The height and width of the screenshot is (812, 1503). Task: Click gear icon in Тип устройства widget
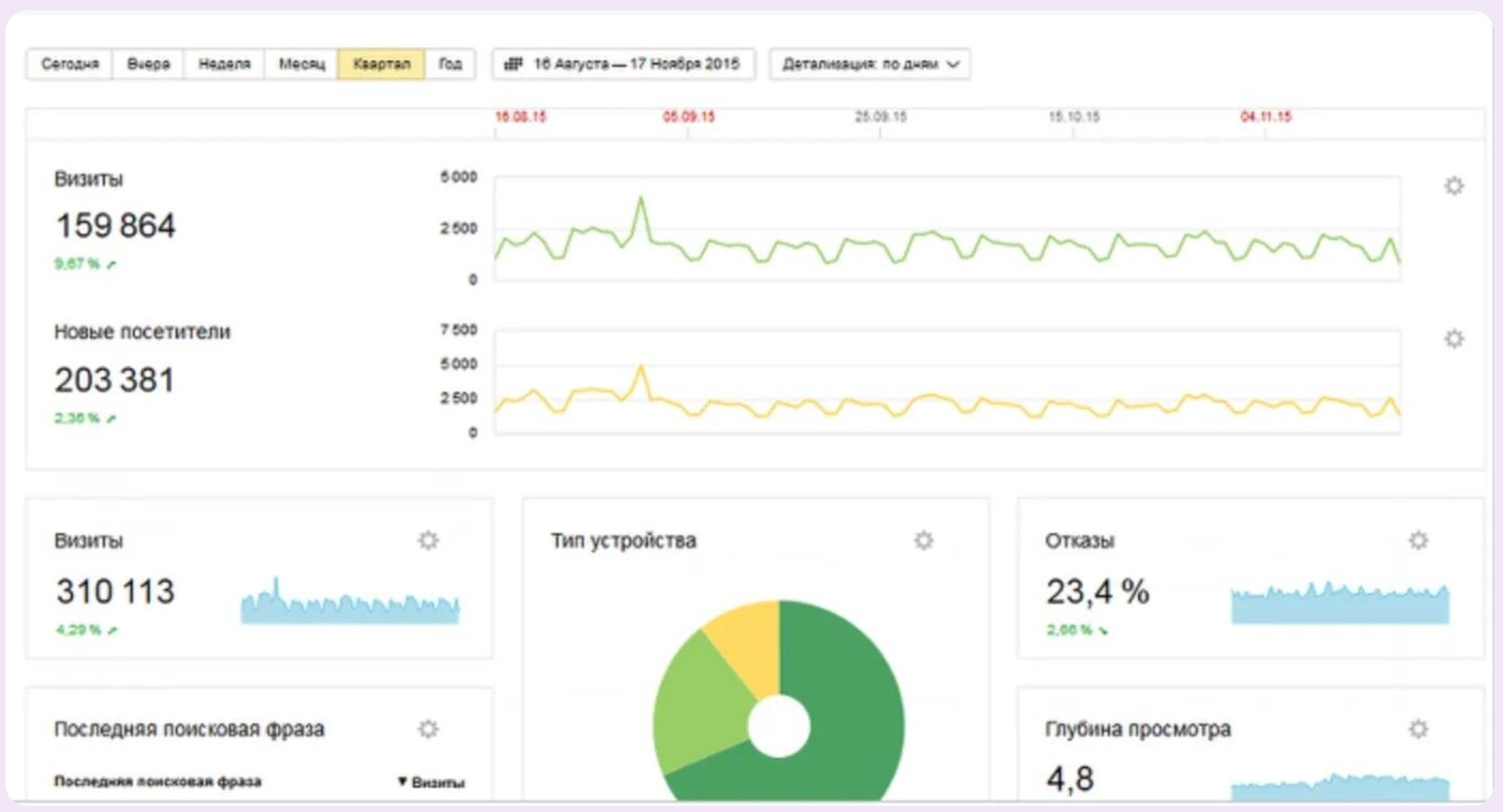(x=924, y=540)
